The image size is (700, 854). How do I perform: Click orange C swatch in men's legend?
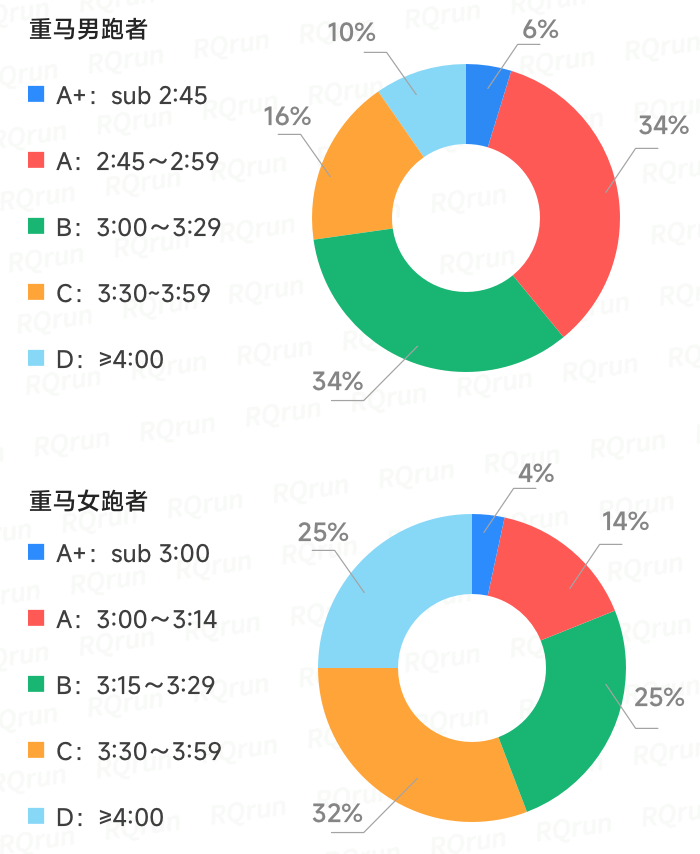(37, 293)
